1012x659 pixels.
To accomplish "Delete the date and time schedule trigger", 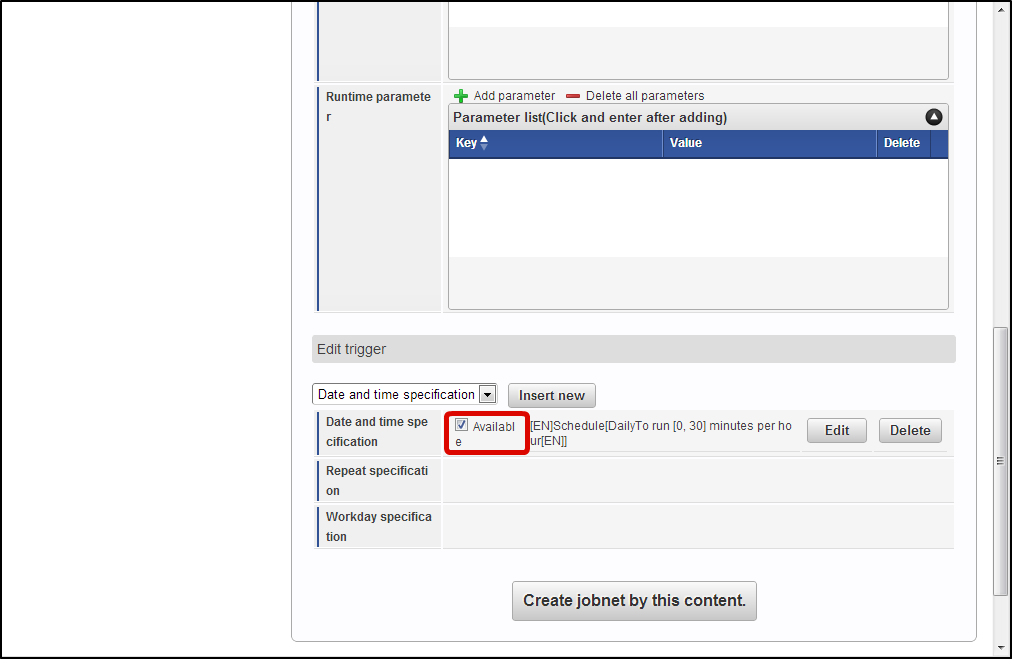I will (x=910, y=431).
